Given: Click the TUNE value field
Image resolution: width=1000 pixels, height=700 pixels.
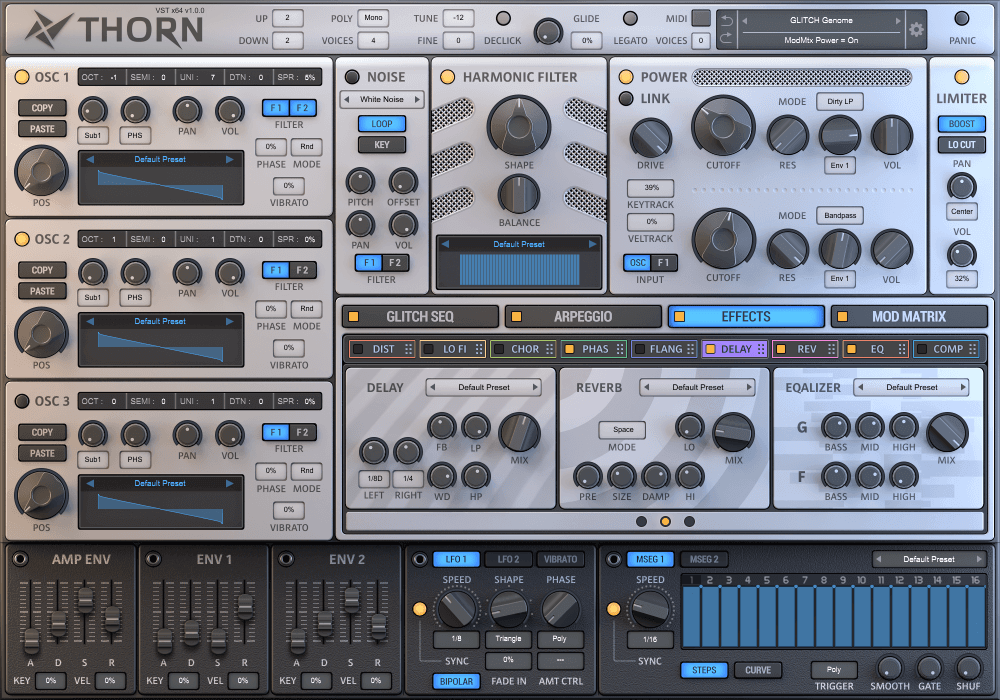Looking at the screenshot, I should [458, 18].
